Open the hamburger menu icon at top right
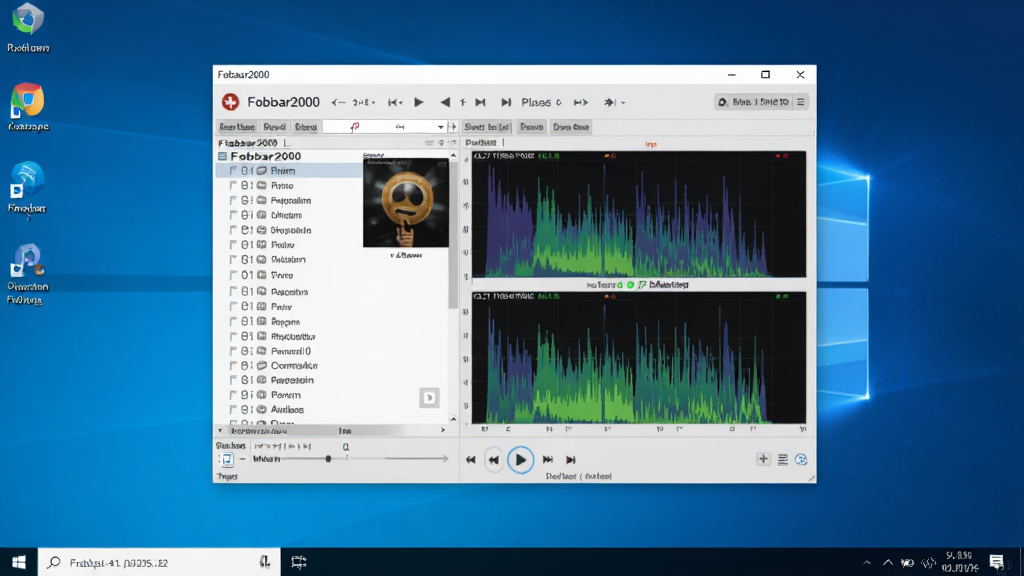The image size is (1024, 576). (800, 102)
